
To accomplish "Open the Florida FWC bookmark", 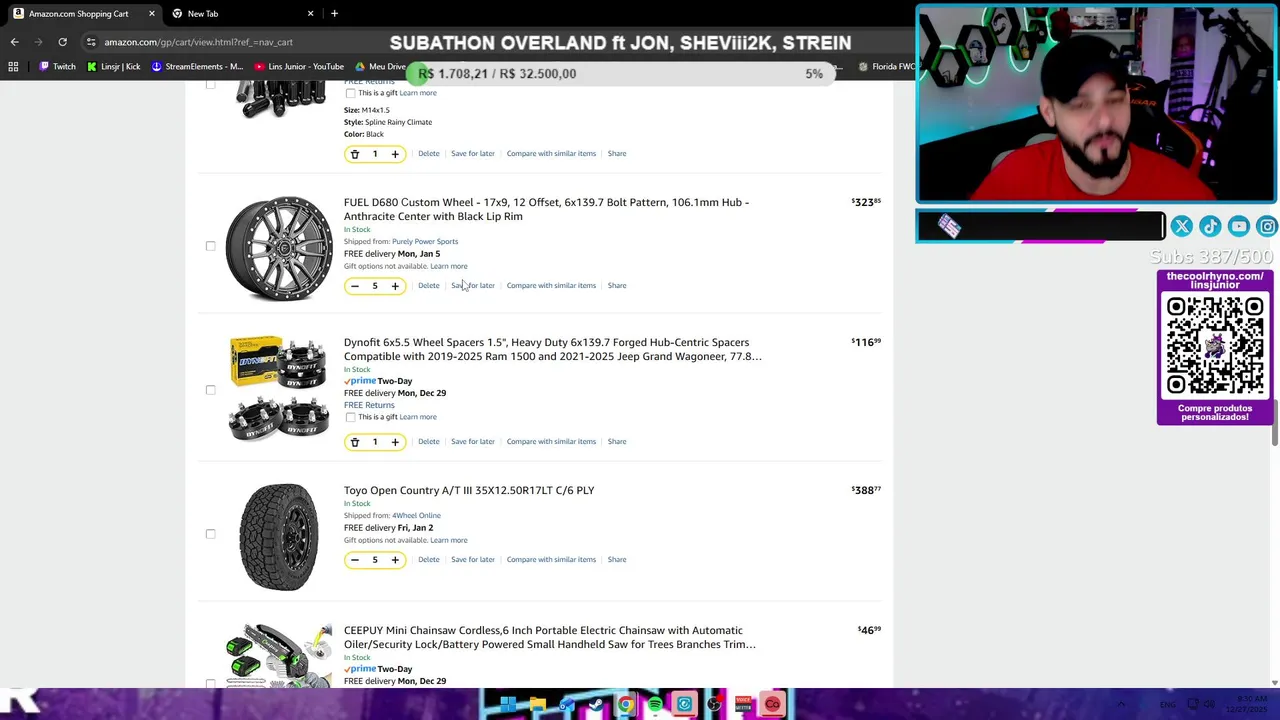I will (x=887, y=67).
